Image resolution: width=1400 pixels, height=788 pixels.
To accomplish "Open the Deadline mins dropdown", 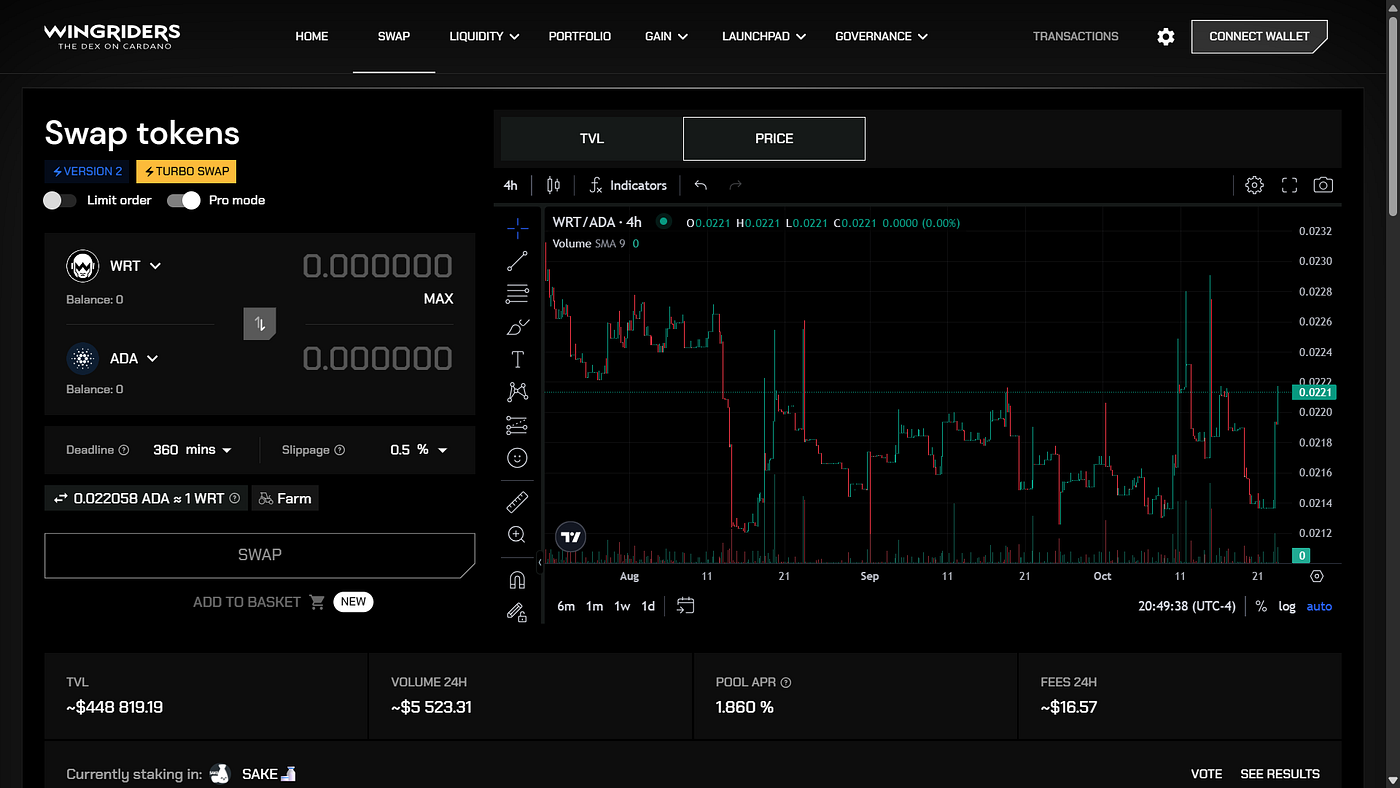I will point(192,450).
